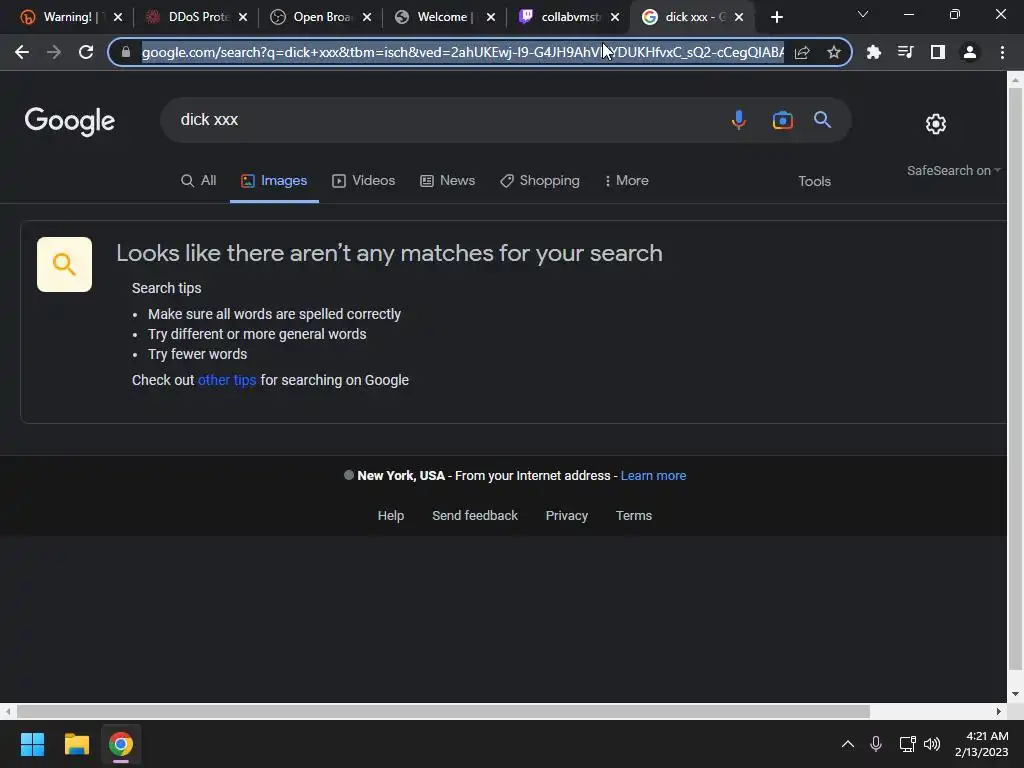This screenshot has width=1024, height=768.
Task: Close the Open Broadcaster tab
Action: point(367,17)
